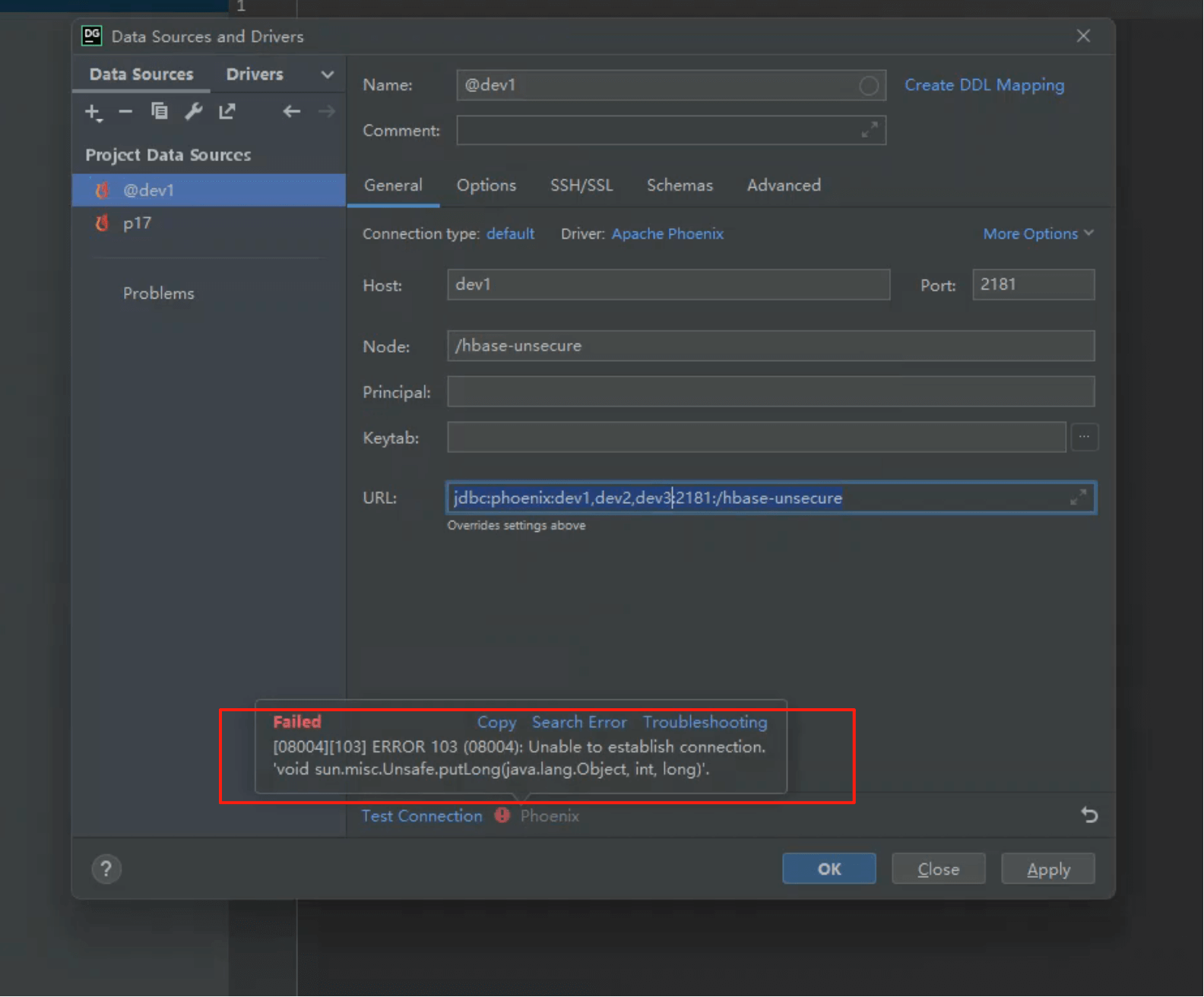Focus the Keytab input field
The height and width of the screenshot is (997, 1204).
pyautogui.click(x=756, y=437)
